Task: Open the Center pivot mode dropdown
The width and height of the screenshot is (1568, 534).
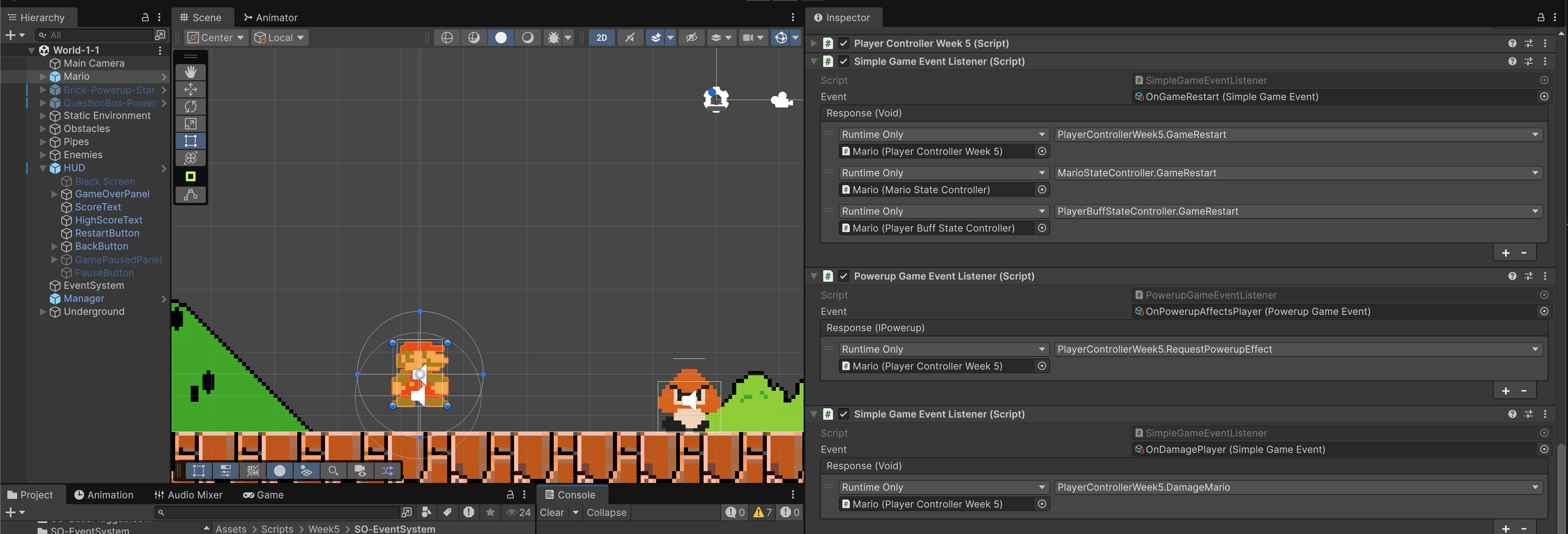Action: 216,38
